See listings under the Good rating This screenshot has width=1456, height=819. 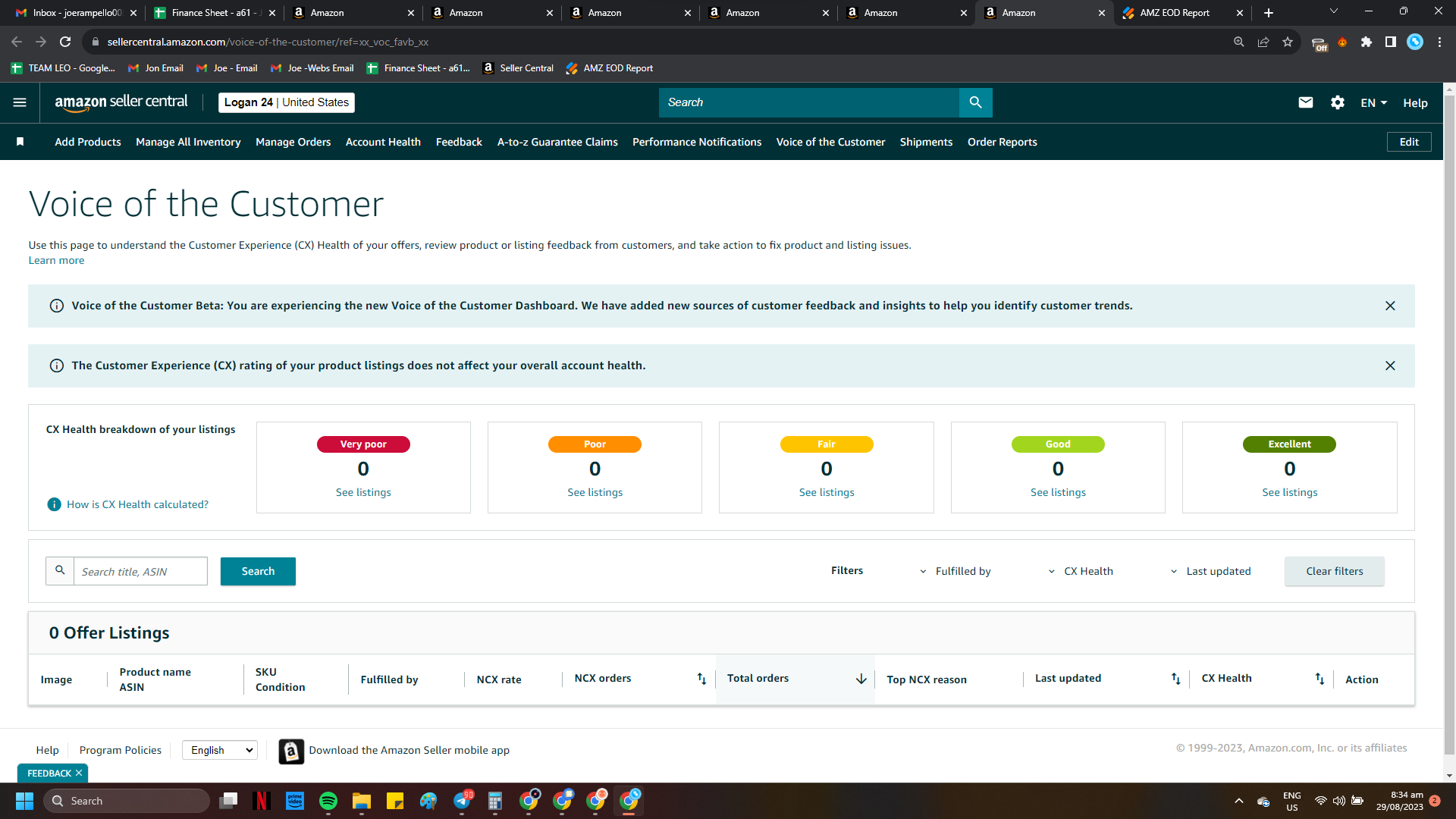[x=1058, y=492]
